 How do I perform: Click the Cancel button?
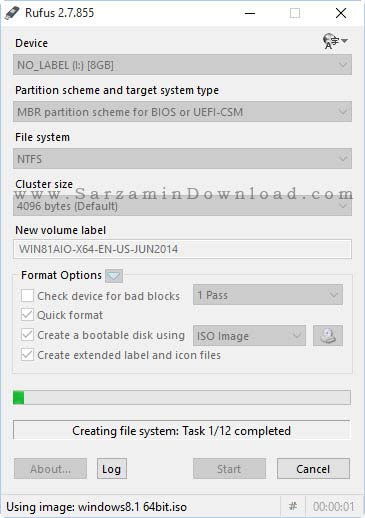pyautogui.click(x=313, y=469)
